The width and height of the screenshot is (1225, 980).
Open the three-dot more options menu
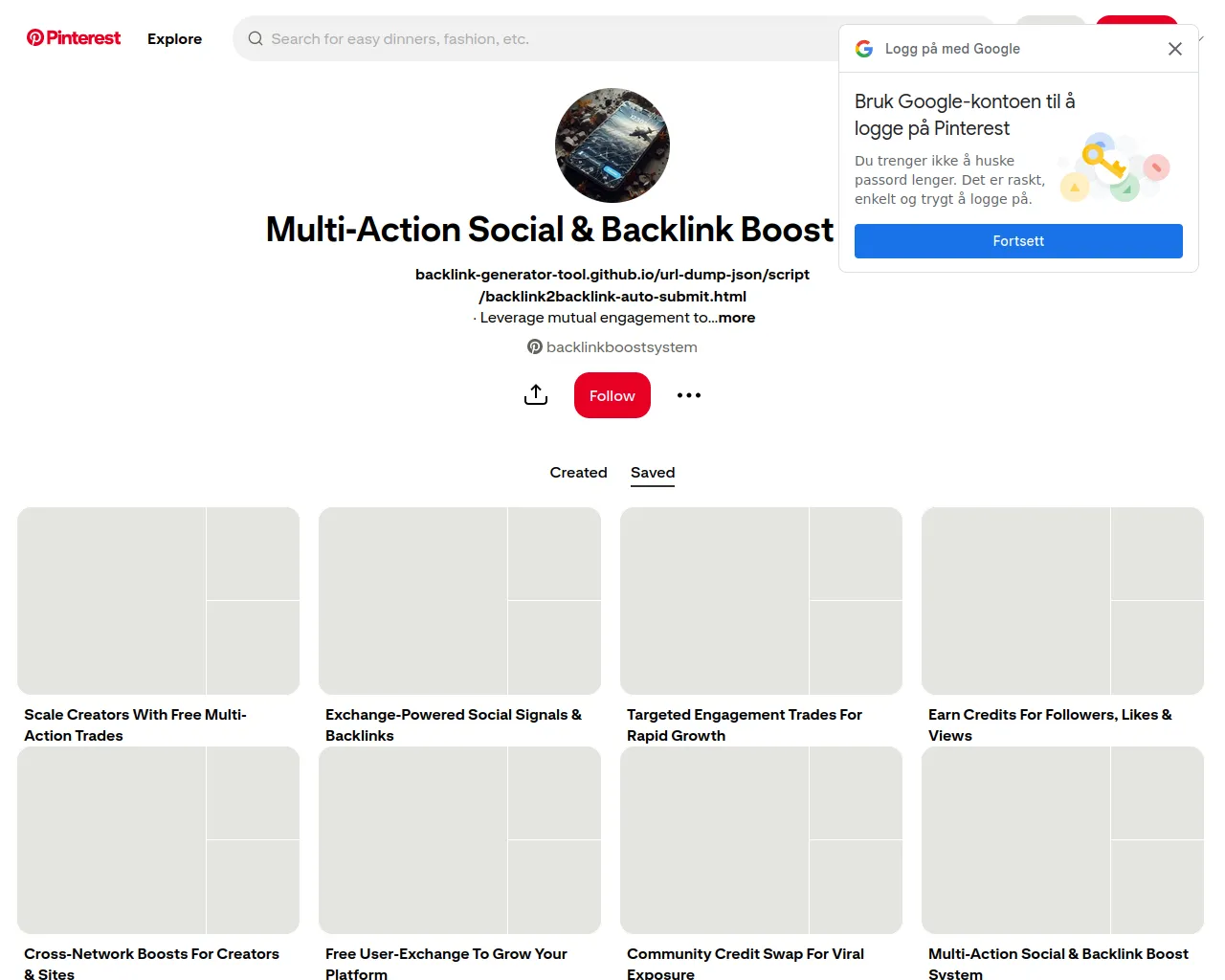689,395
